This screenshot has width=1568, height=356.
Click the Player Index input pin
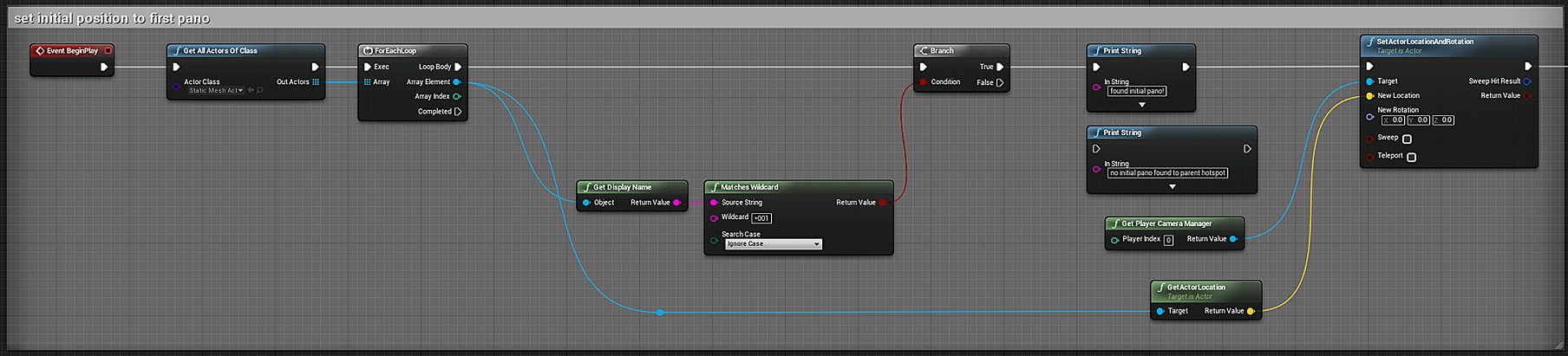click(1114, 240)
